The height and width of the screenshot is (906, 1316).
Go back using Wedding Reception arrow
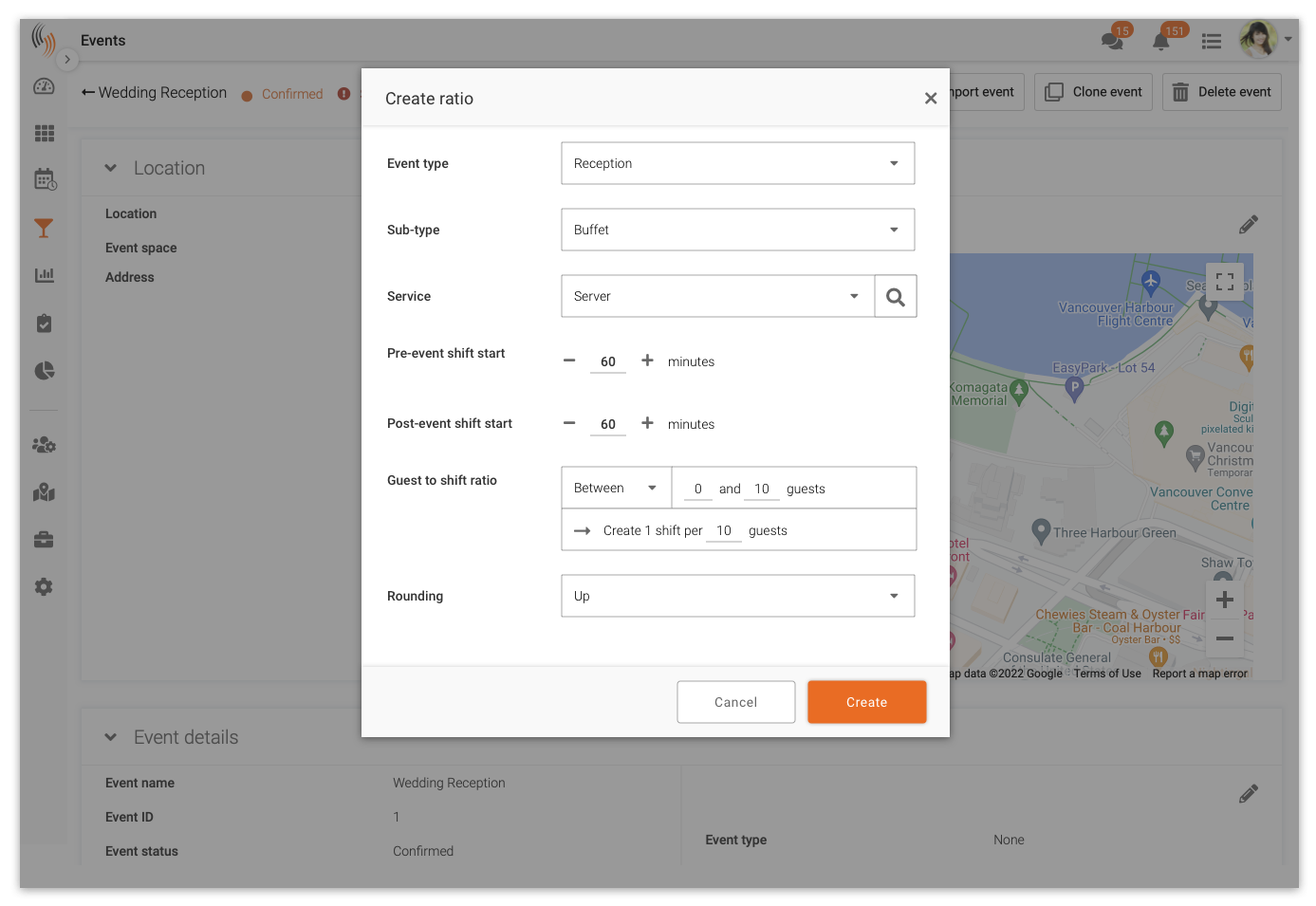pyautogui.click(x=87, y=92)
